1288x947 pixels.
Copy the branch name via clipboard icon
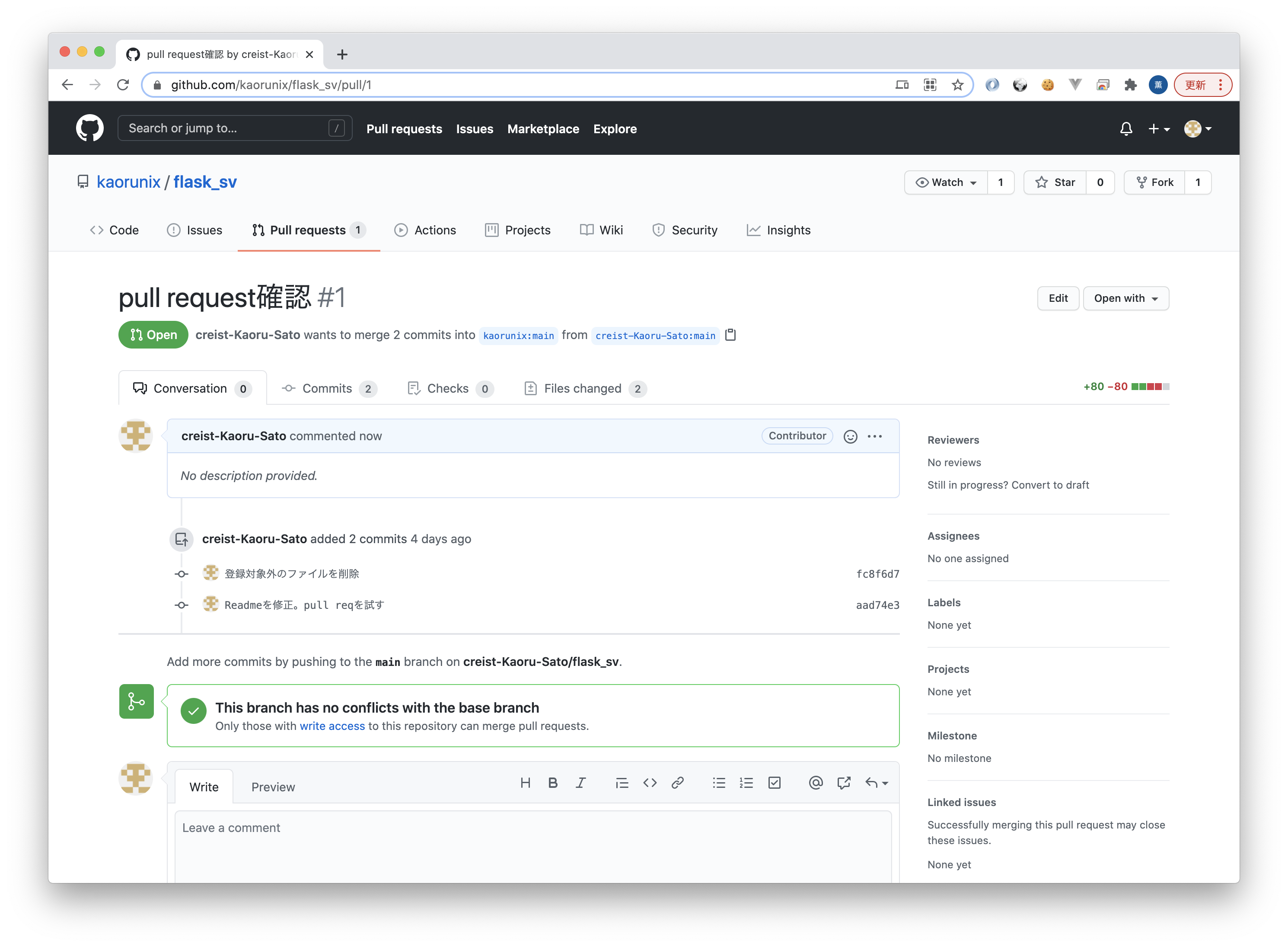click(x=730, y=335)
